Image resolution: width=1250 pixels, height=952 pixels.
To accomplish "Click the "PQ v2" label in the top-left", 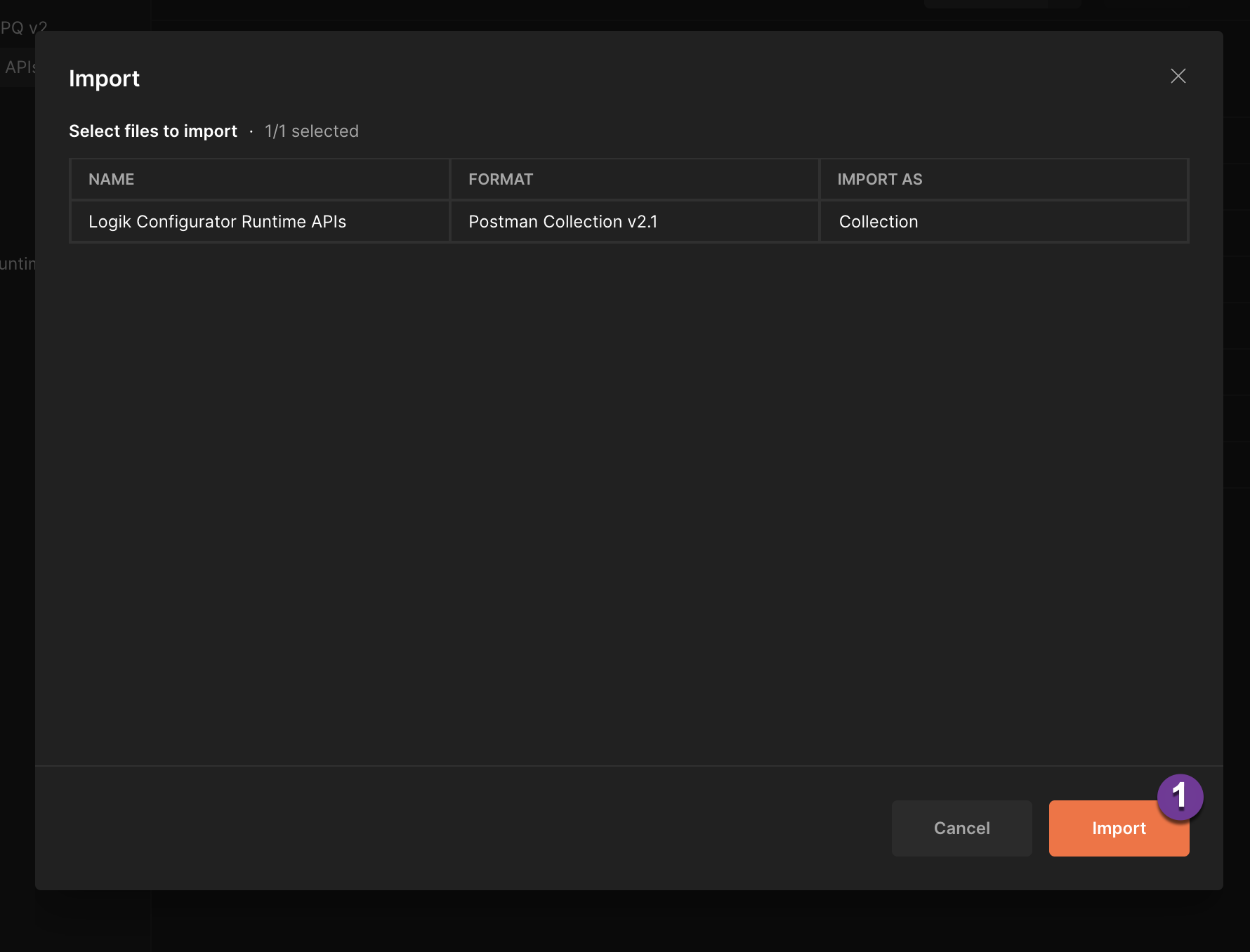I will click(23, 27).
